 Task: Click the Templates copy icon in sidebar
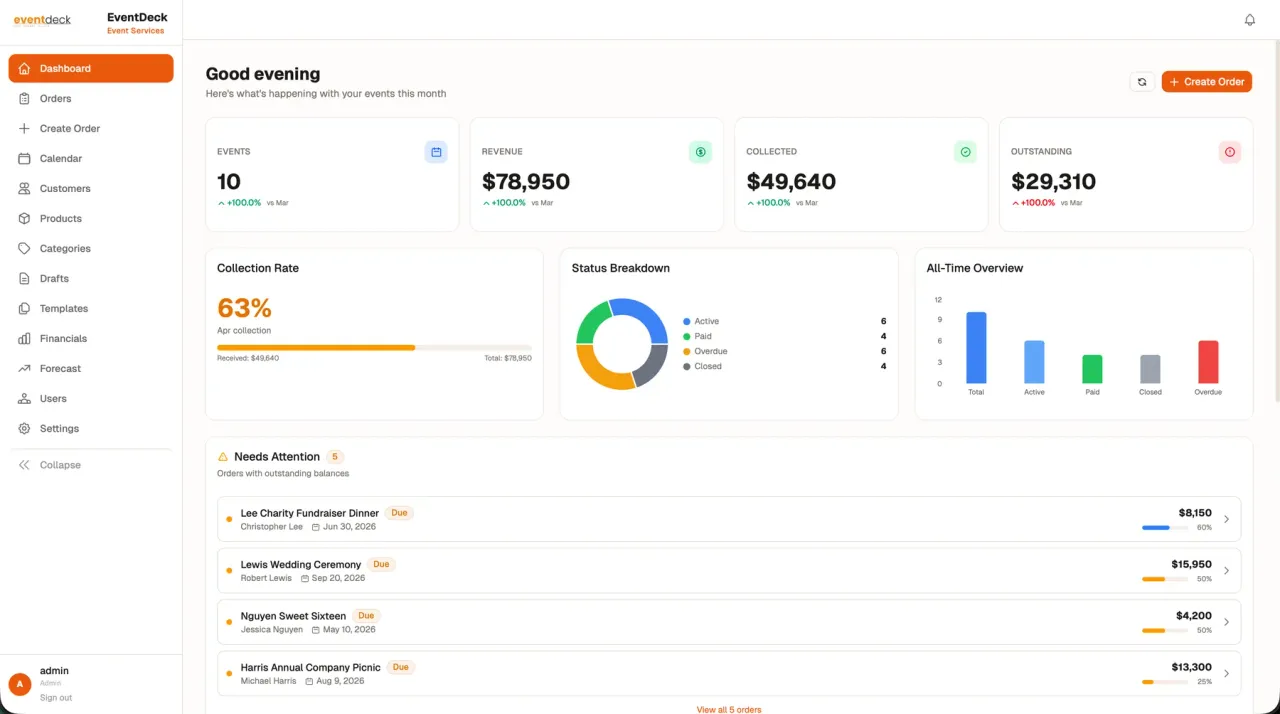[24, 309]
